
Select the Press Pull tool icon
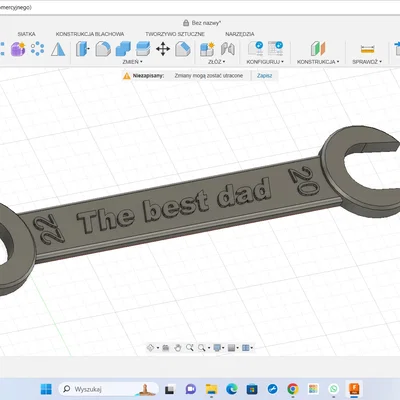pos(82,49)
